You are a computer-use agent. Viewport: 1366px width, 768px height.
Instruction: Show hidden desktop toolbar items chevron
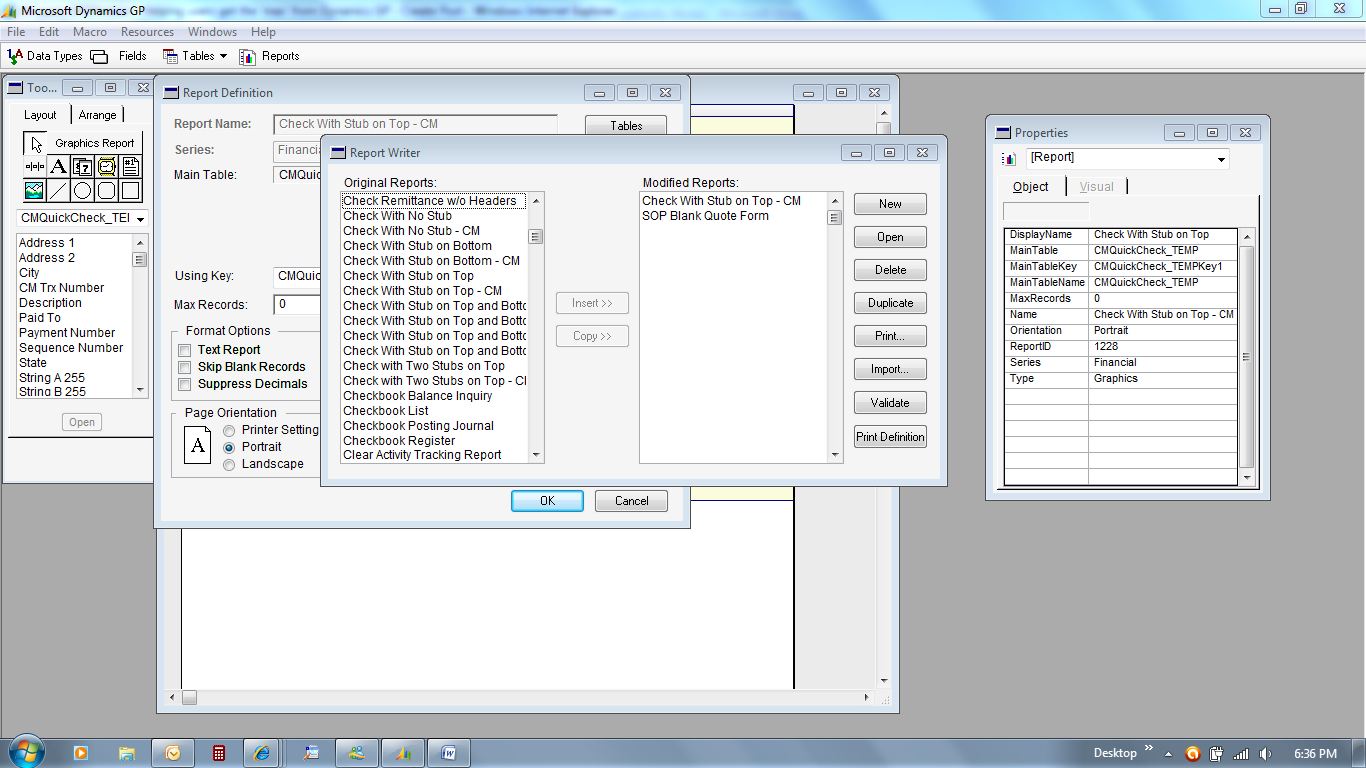click(1149, 748)
